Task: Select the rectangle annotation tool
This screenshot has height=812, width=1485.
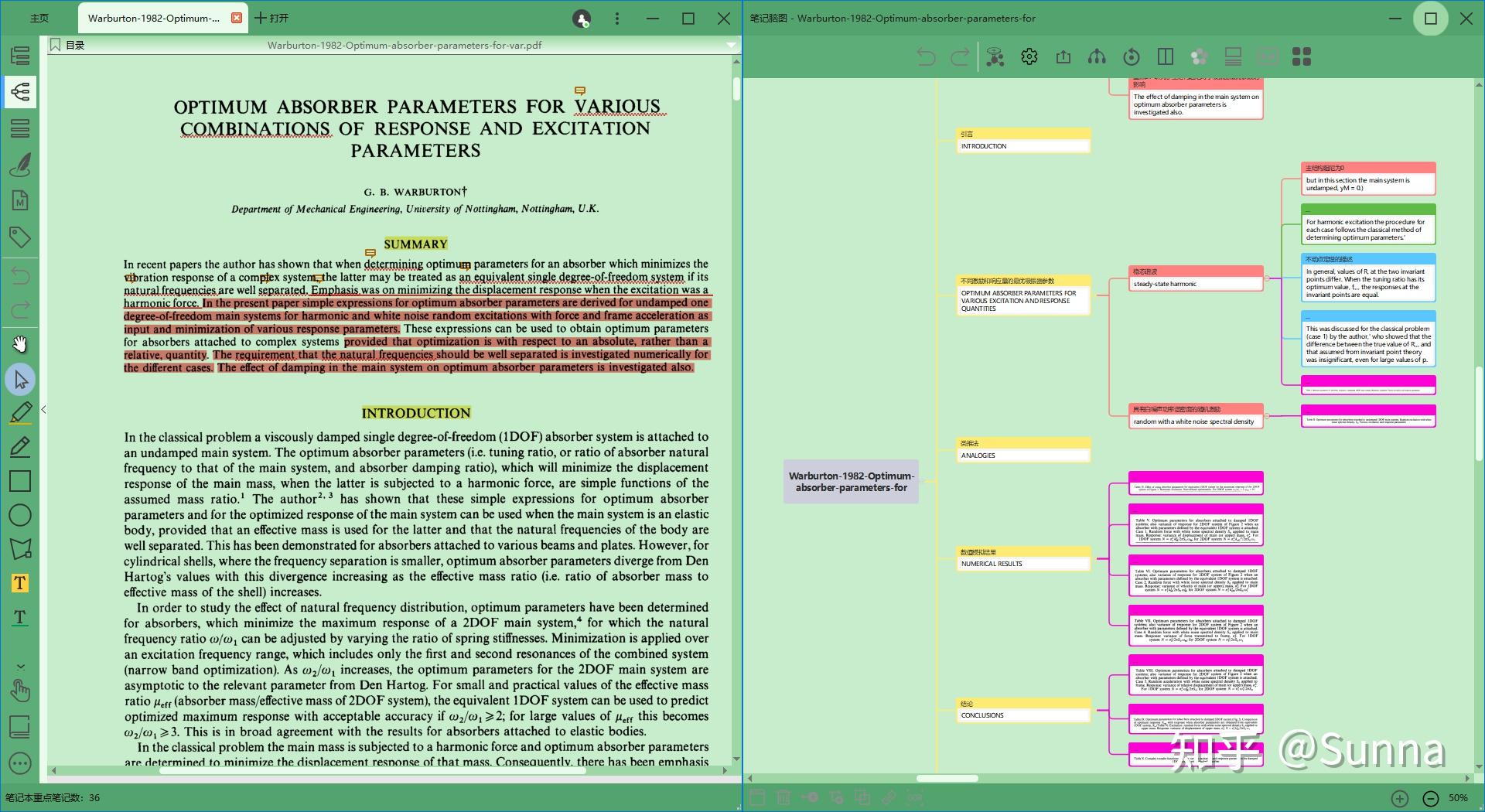Action: [21, 481]
